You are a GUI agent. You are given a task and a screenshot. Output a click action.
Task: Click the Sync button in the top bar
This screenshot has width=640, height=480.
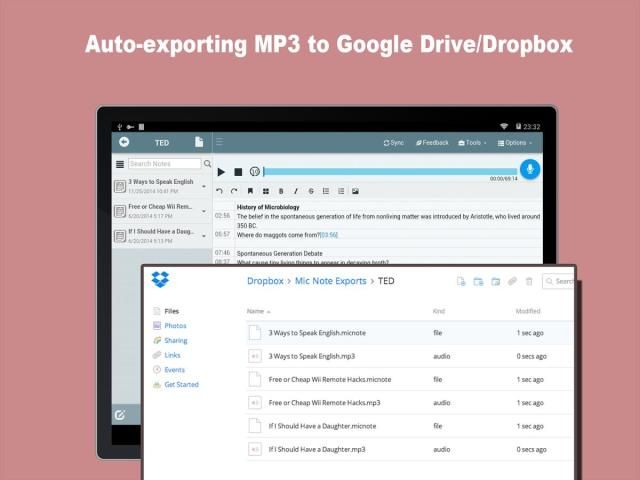[x=394, y=143]
